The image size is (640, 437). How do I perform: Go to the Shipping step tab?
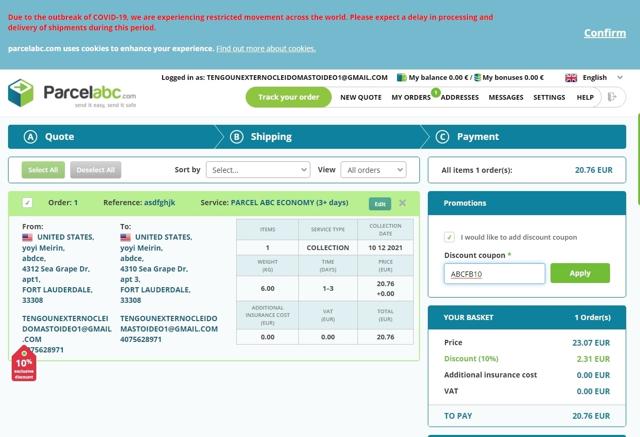[322, 137]
